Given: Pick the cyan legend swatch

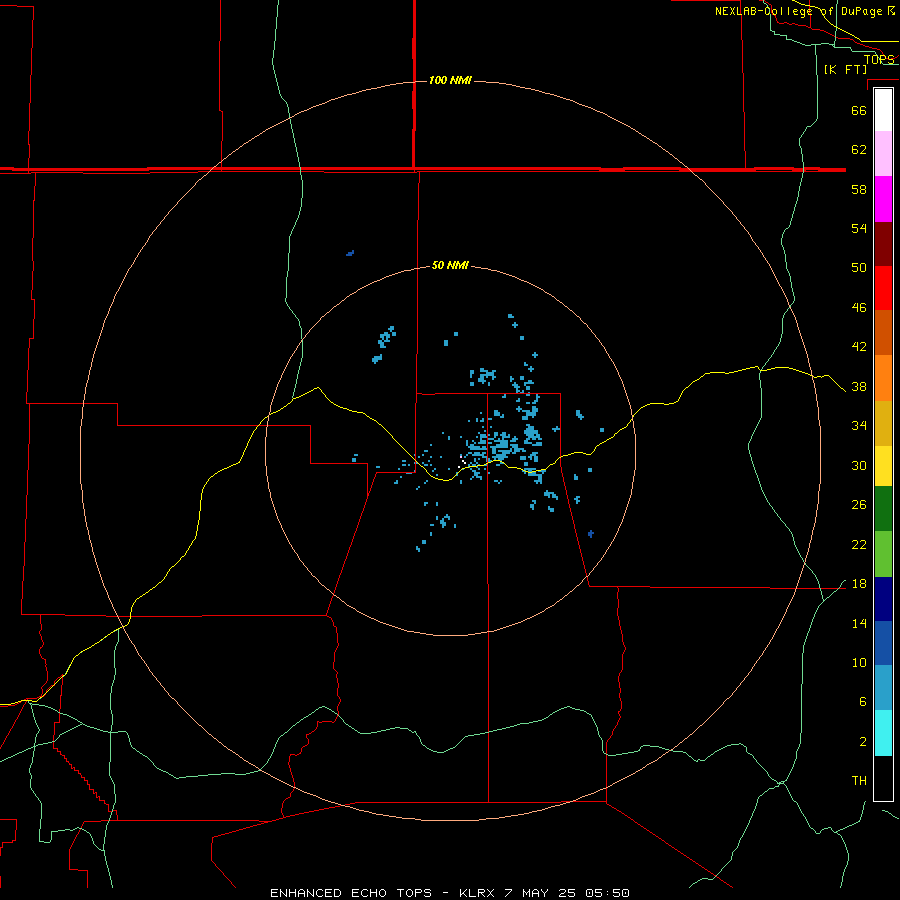Looking at the screenshot, I should click(883, 733).
